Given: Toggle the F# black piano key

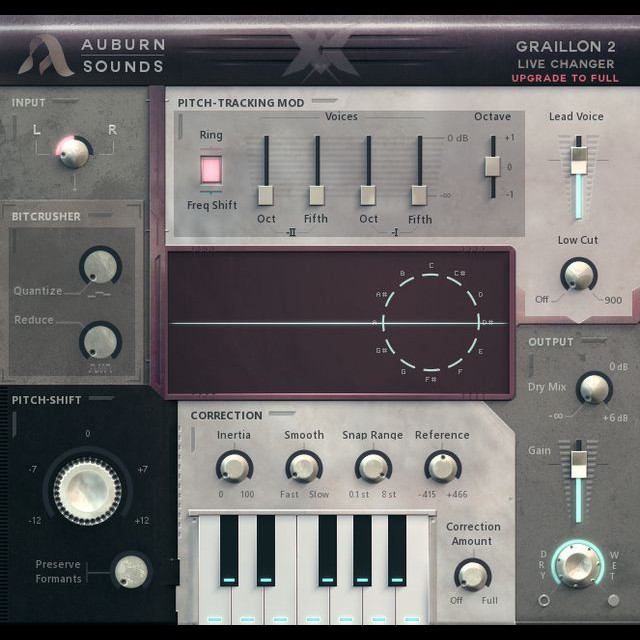Looking at the screenshot, I should click(x=328, y=550).
